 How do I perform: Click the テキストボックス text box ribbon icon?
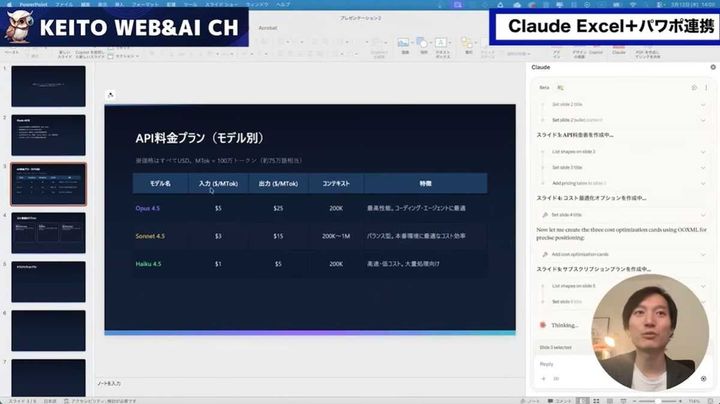(x=442, y=48)
